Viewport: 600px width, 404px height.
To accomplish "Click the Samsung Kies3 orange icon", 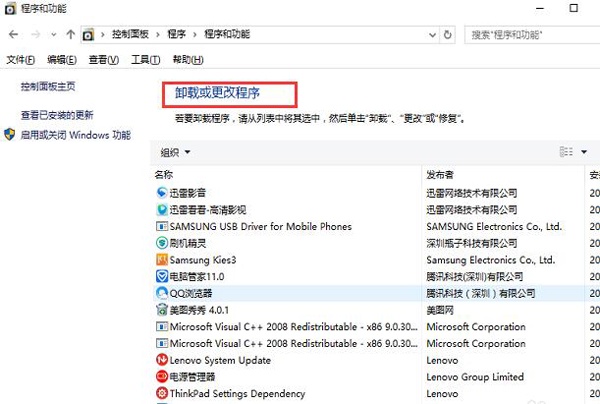I will click(162, 260).
